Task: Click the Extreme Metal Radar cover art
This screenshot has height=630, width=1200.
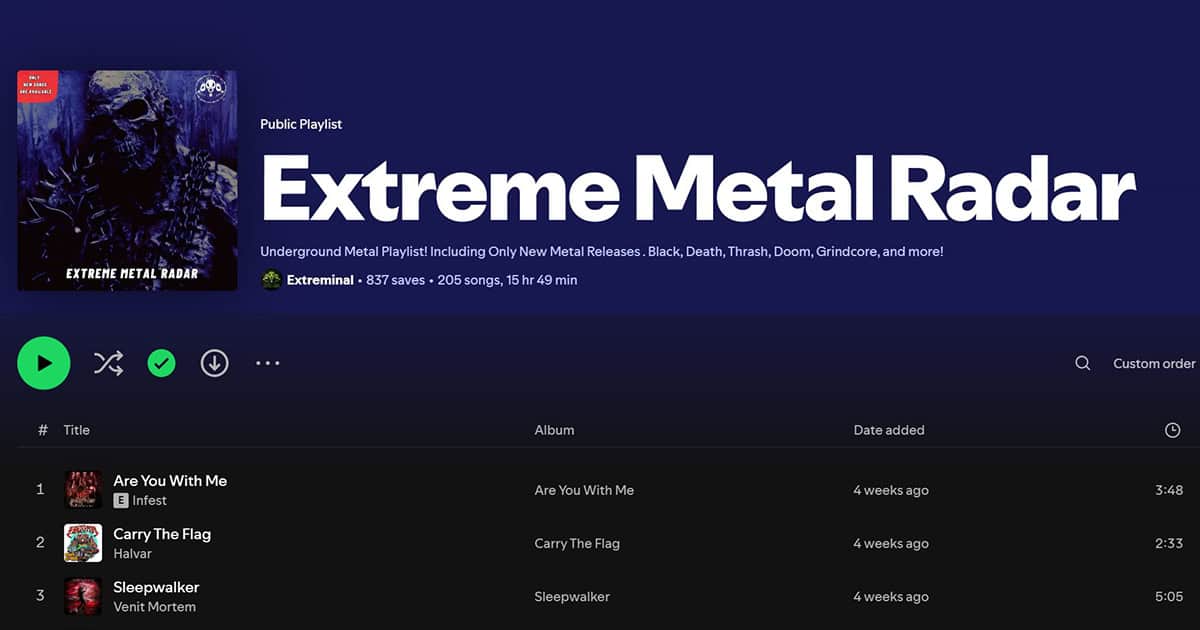Action: [x=127, y=181]
